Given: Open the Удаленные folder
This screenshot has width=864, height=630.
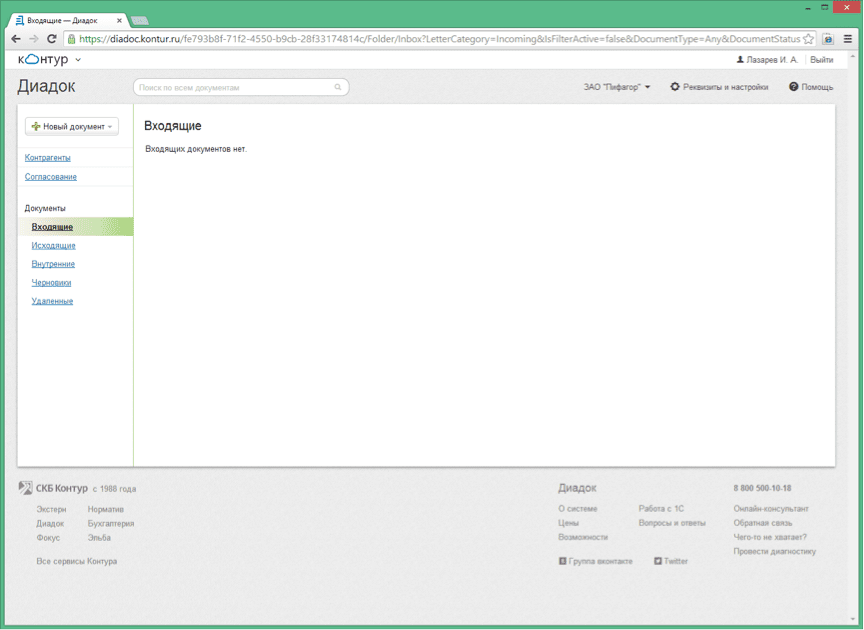Looking at the screenshot, I should pyautogui.click(x=52, y=301).
